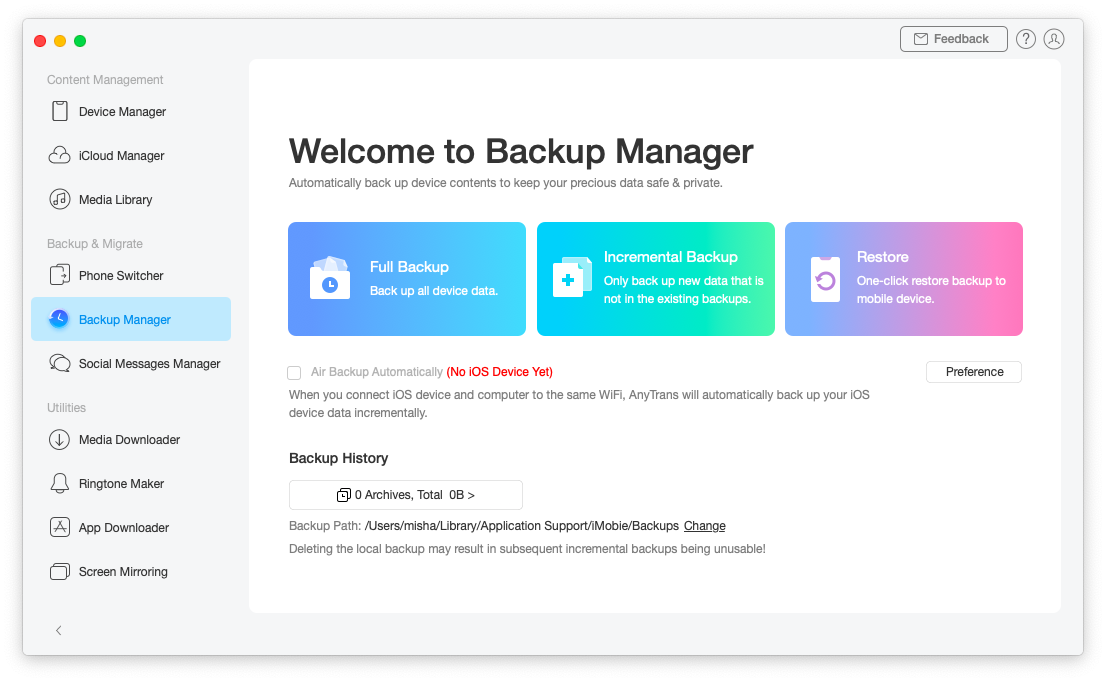Click the Change backup path link

704,526
